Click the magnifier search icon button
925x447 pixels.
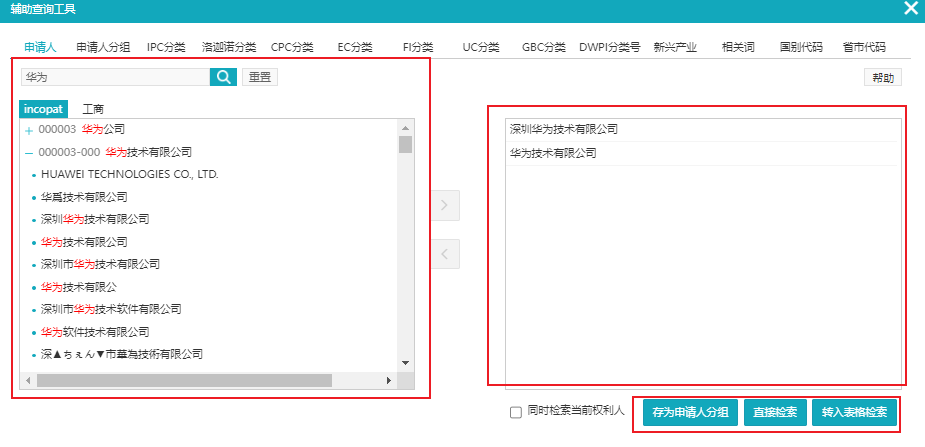tap(223, 77)
